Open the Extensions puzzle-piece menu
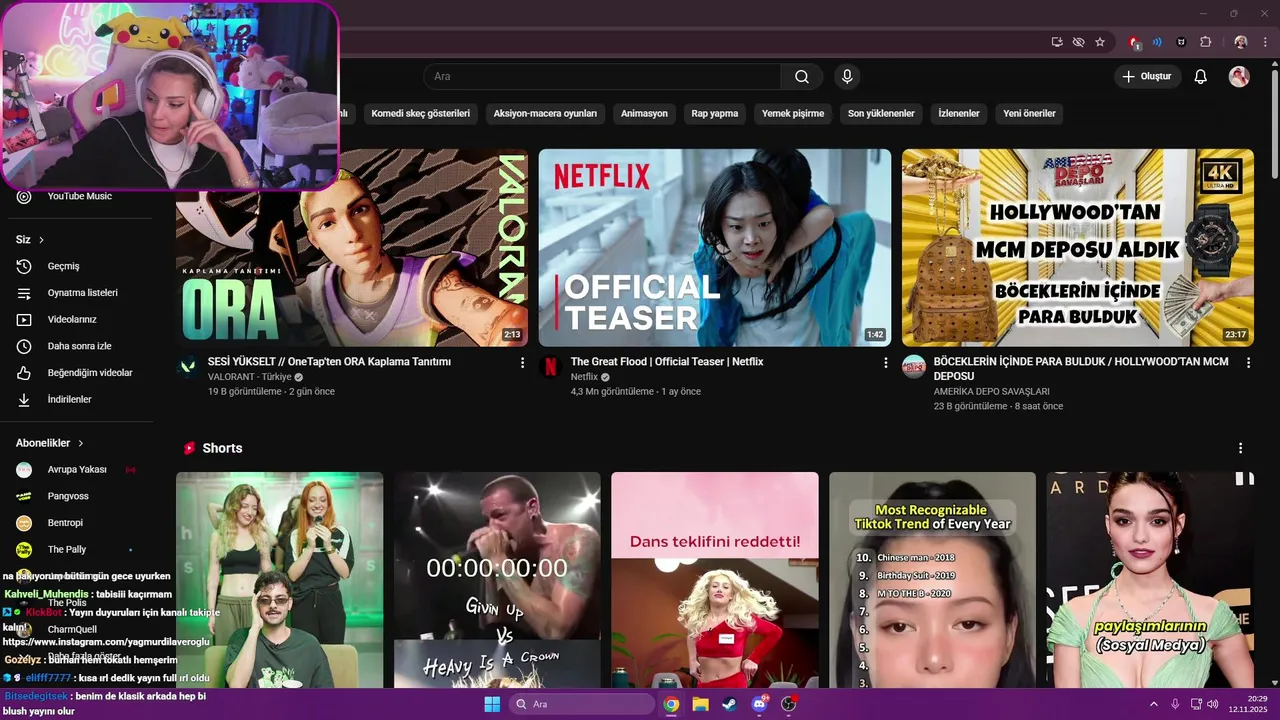Viewport: 1280px width, 720px height. point(1205,42)
